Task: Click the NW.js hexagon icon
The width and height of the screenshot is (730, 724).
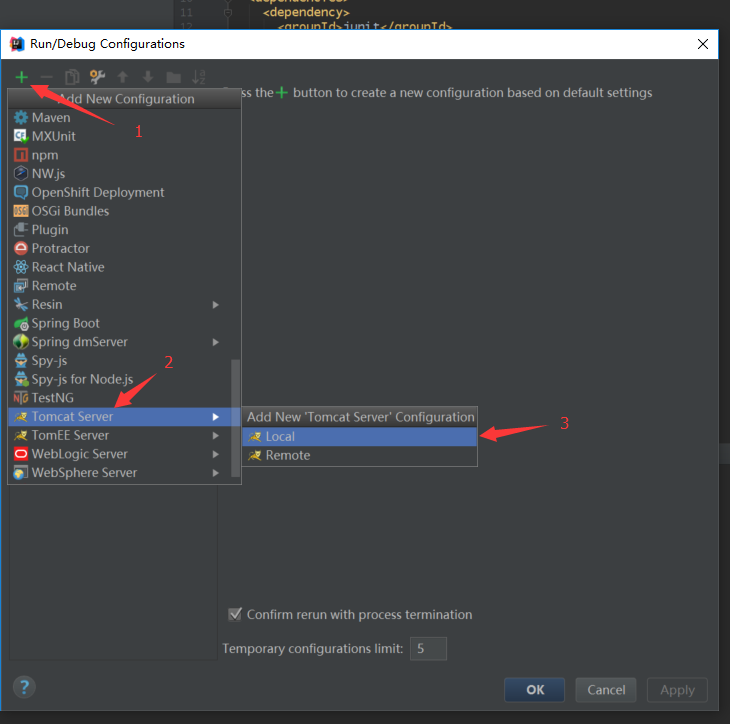Action: coord(21,174)
